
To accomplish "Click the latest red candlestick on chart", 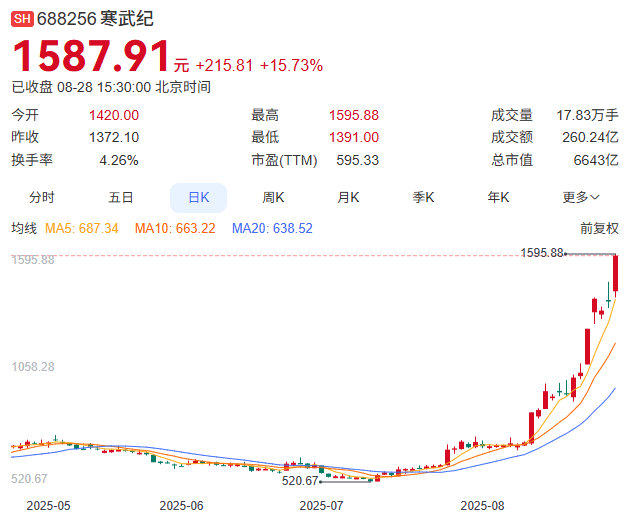I will point(615,274).
